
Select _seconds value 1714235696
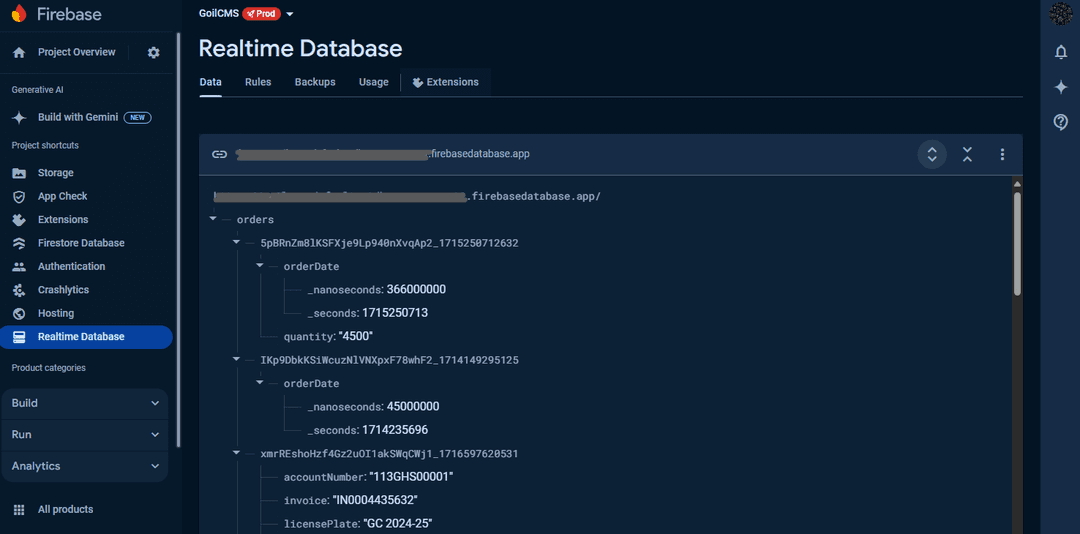click(395, 430)
